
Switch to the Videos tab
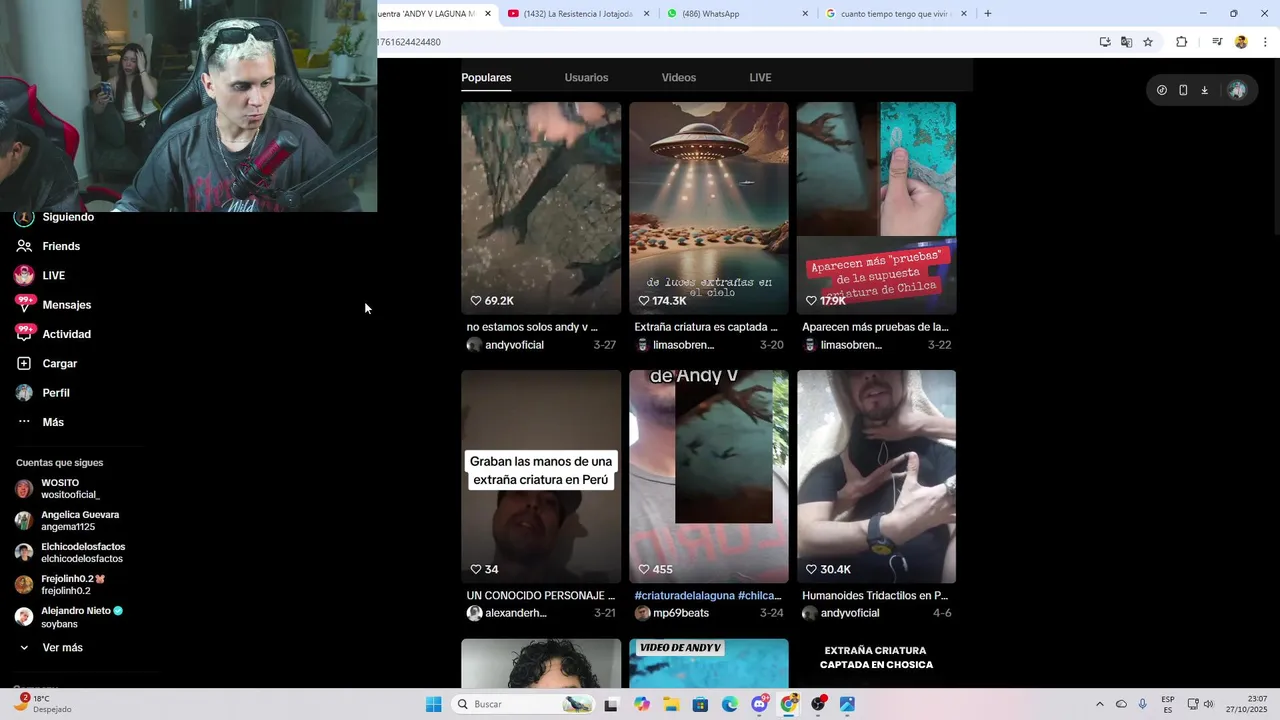(679, 78)
